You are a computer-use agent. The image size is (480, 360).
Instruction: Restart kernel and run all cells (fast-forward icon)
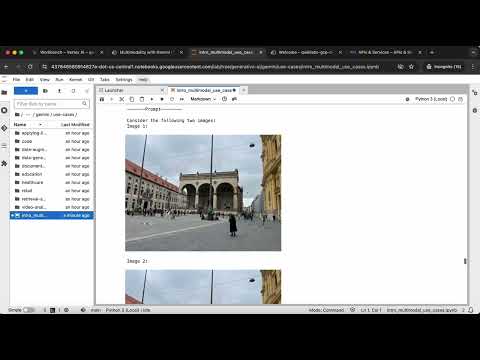point(182,99)
